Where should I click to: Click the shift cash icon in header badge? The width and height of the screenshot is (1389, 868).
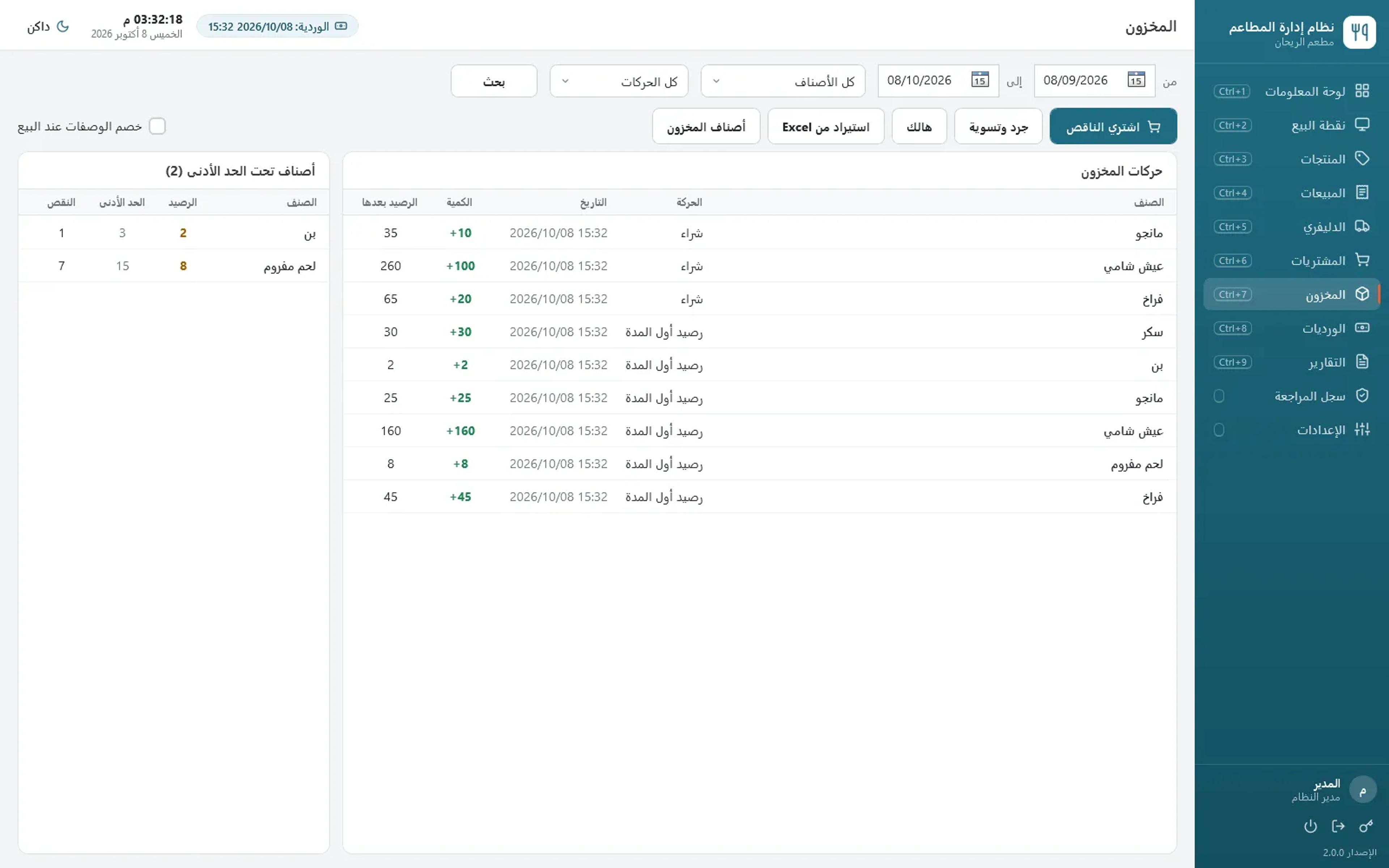pos(341,26)
